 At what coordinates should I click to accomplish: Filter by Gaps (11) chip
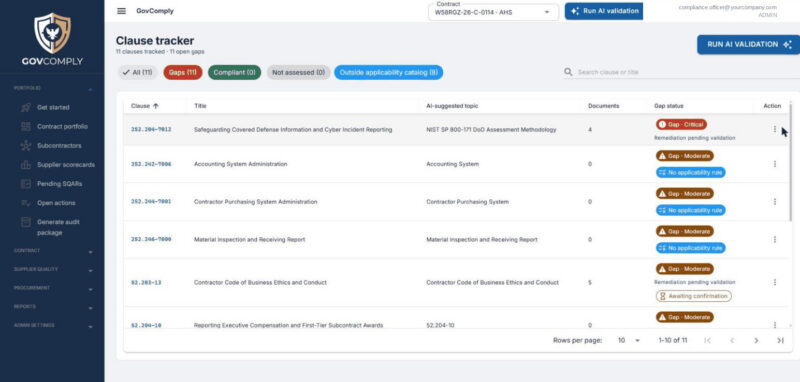click(183, 72)
